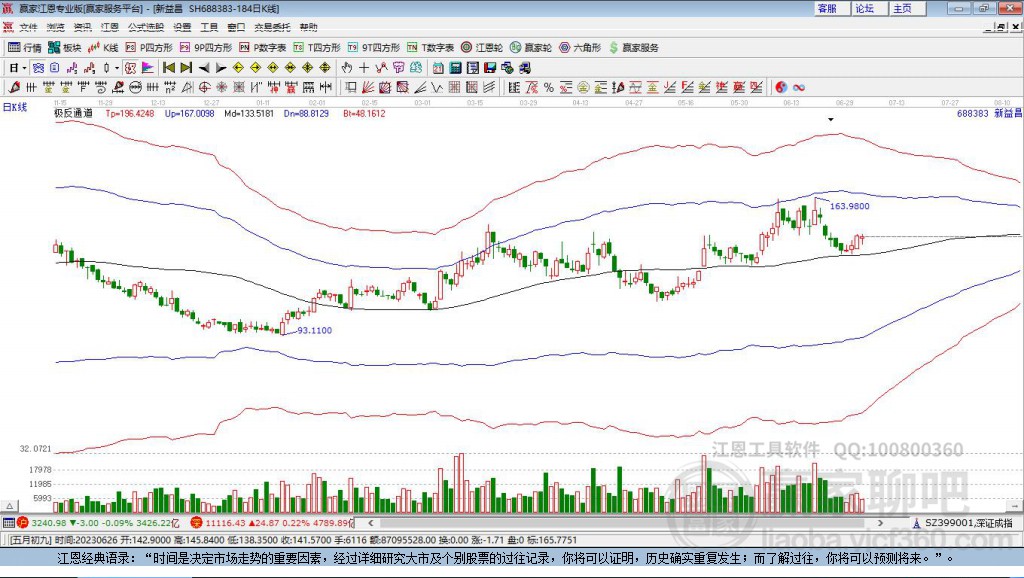This screenshot has height=578, width=1024.
Task: Open the 行情 market quotes view
Action: pyautogui.click(x=25, y=47)
